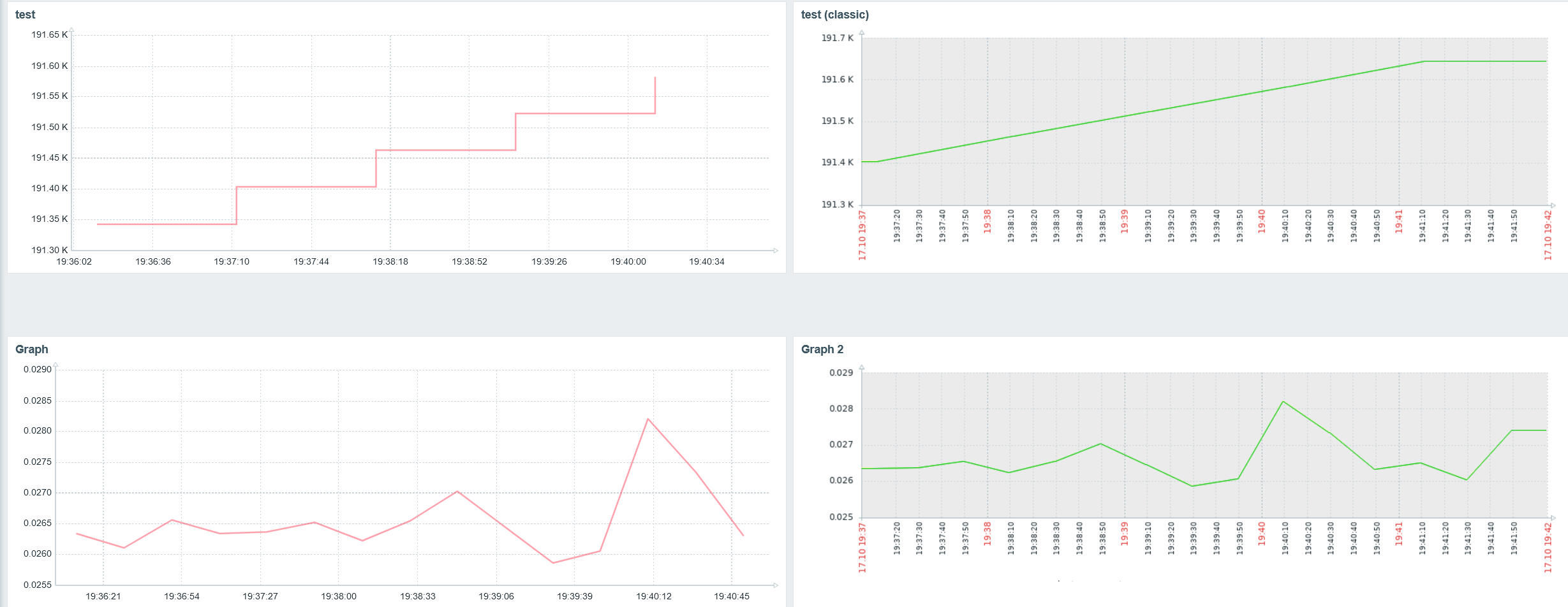The height and width of the screenshot is (607, 1568).
Task: Click the "test (classic)" widget title
Action: 834,15
